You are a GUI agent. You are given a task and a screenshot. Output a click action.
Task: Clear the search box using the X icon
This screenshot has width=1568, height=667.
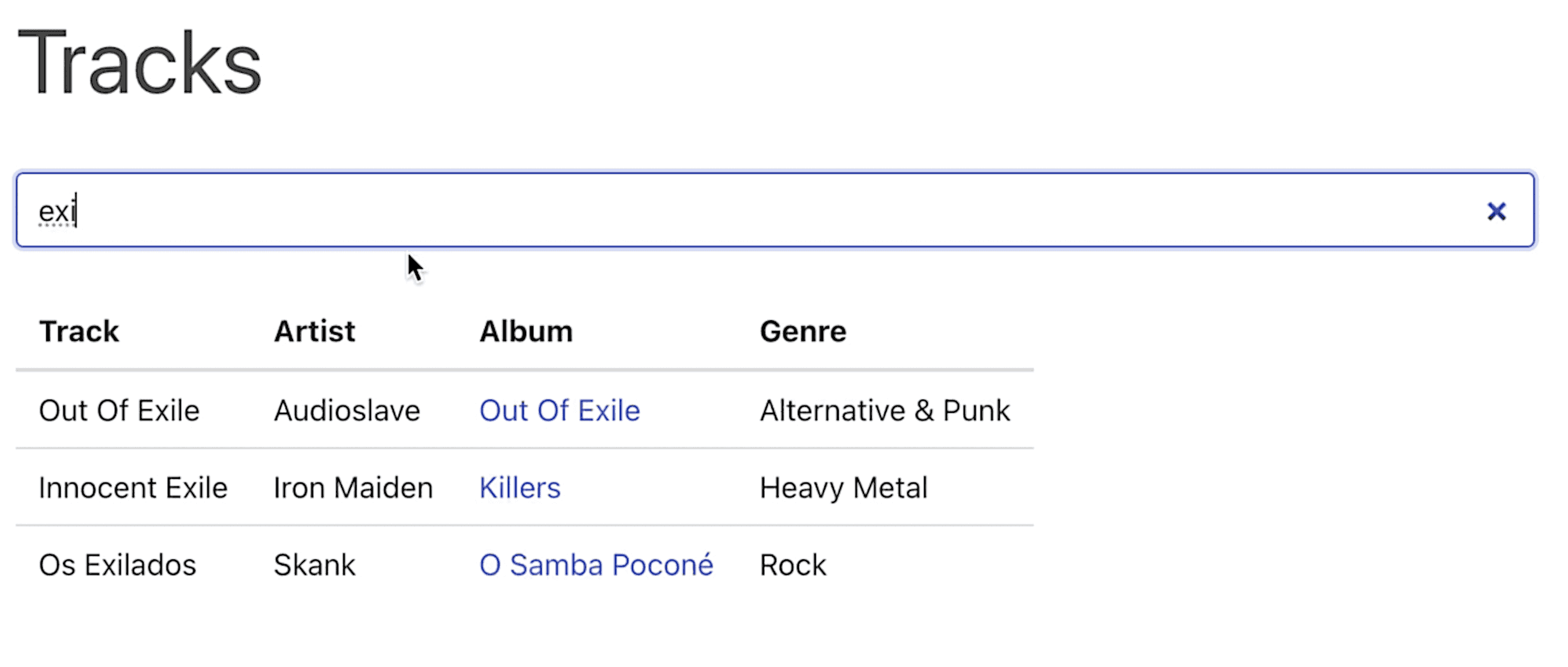click(1496, 211)
